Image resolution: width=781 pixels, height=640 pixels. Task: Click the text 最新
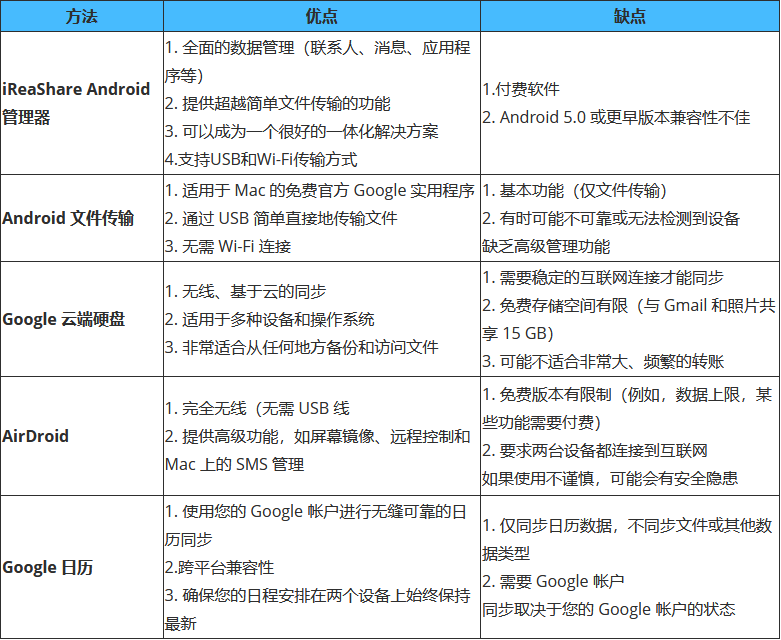coord(181,624)
